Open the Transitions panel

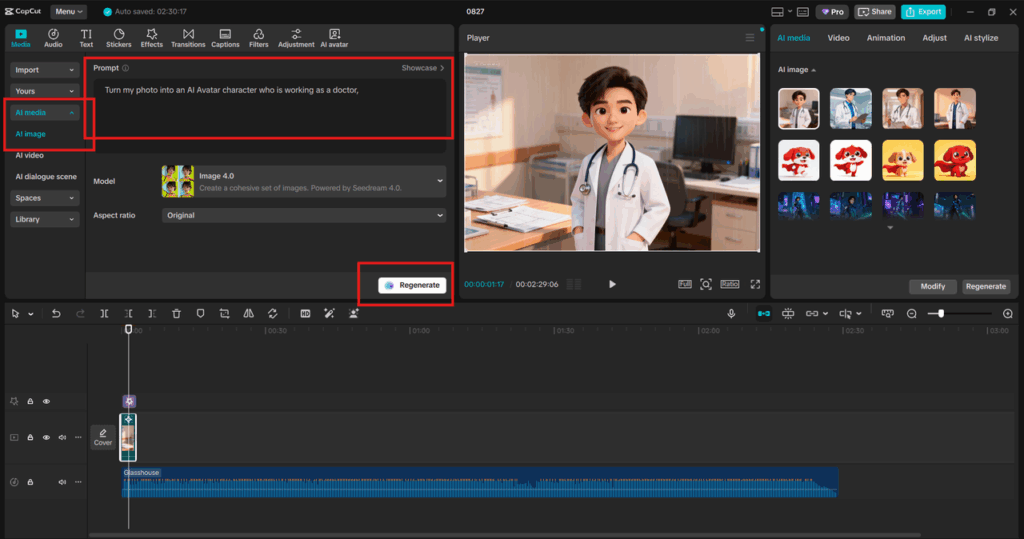click(188, 37)
